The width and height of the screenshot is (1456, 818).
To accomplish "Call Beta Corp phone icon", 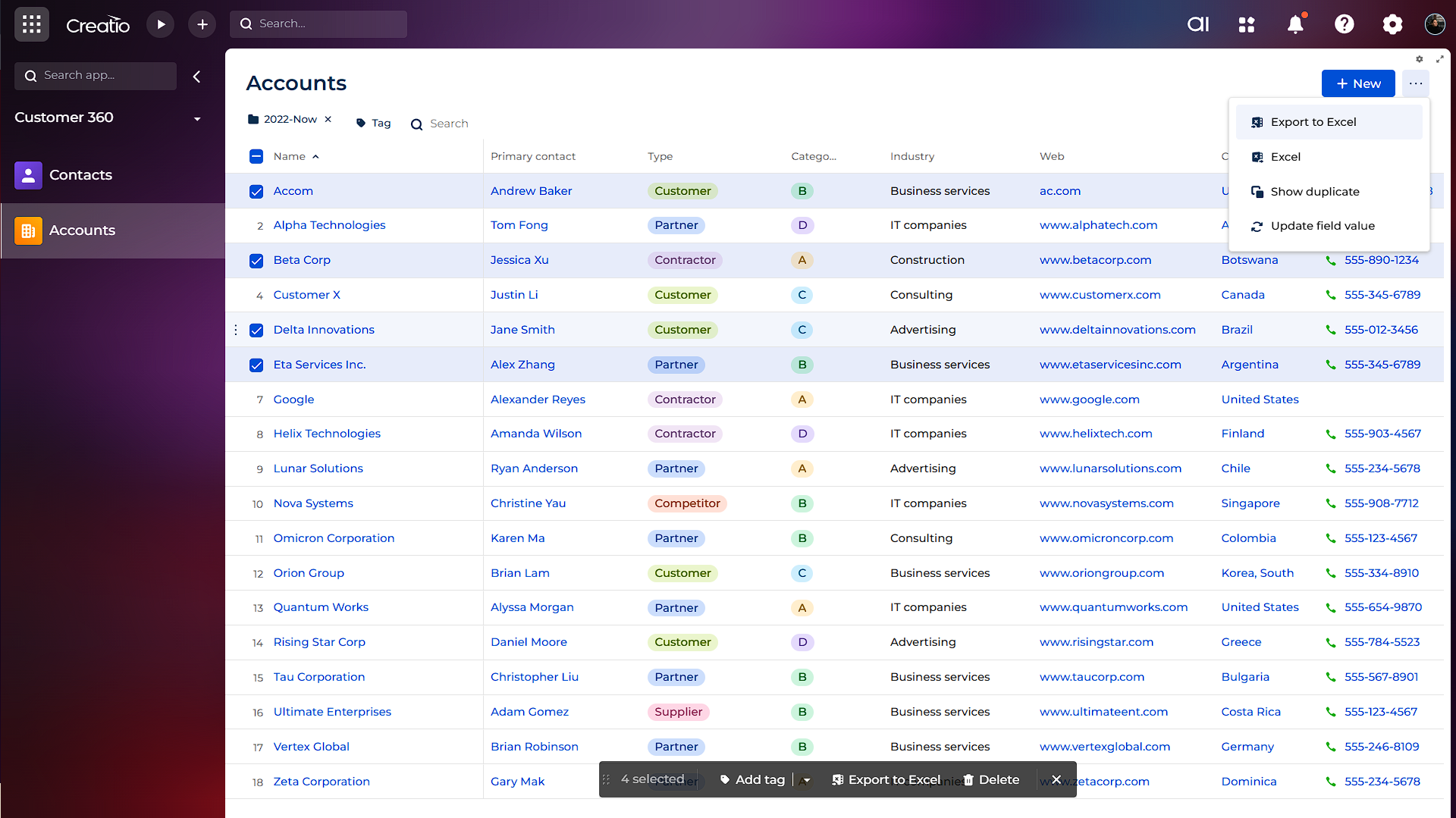I will pos(1331,260).
